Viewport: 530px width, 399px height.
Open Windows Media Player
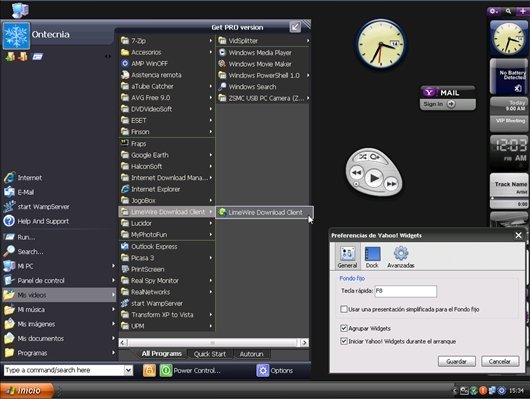point(263,53)
